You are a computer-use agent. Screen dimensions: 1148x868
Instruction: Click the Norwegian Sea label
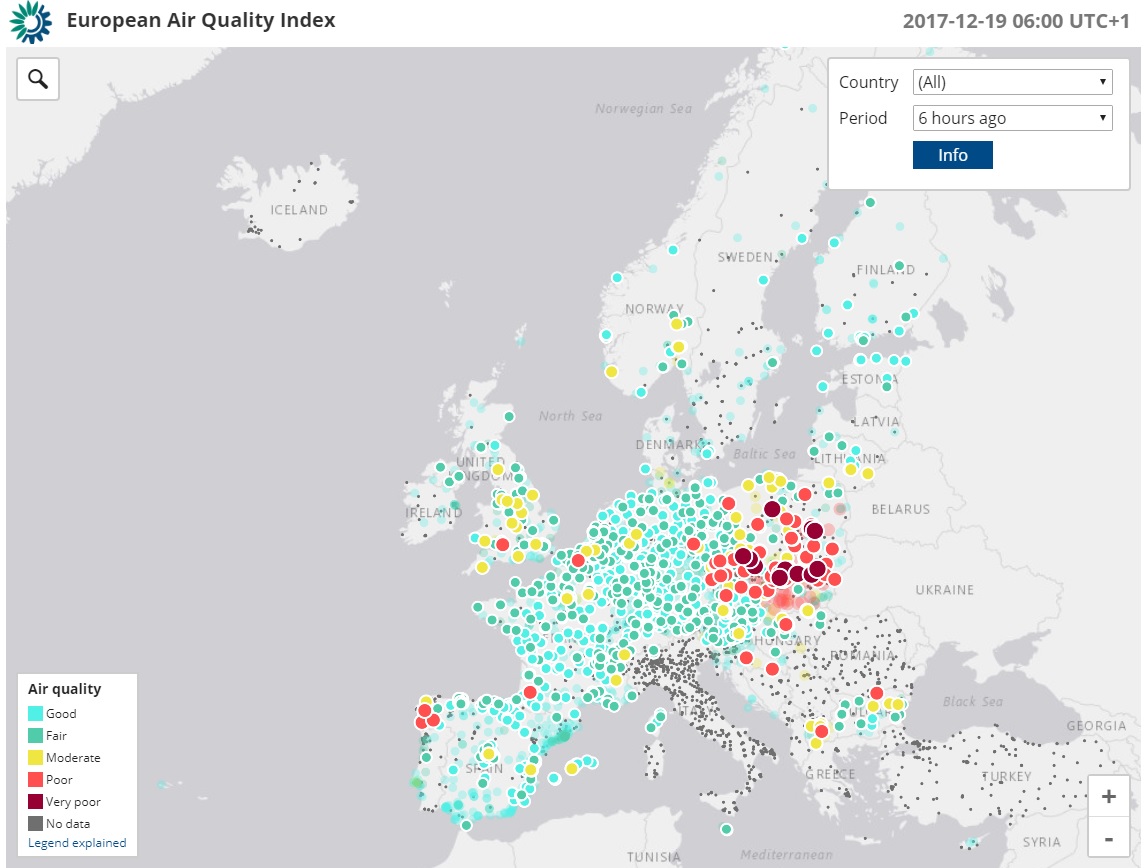pos(643,109)
